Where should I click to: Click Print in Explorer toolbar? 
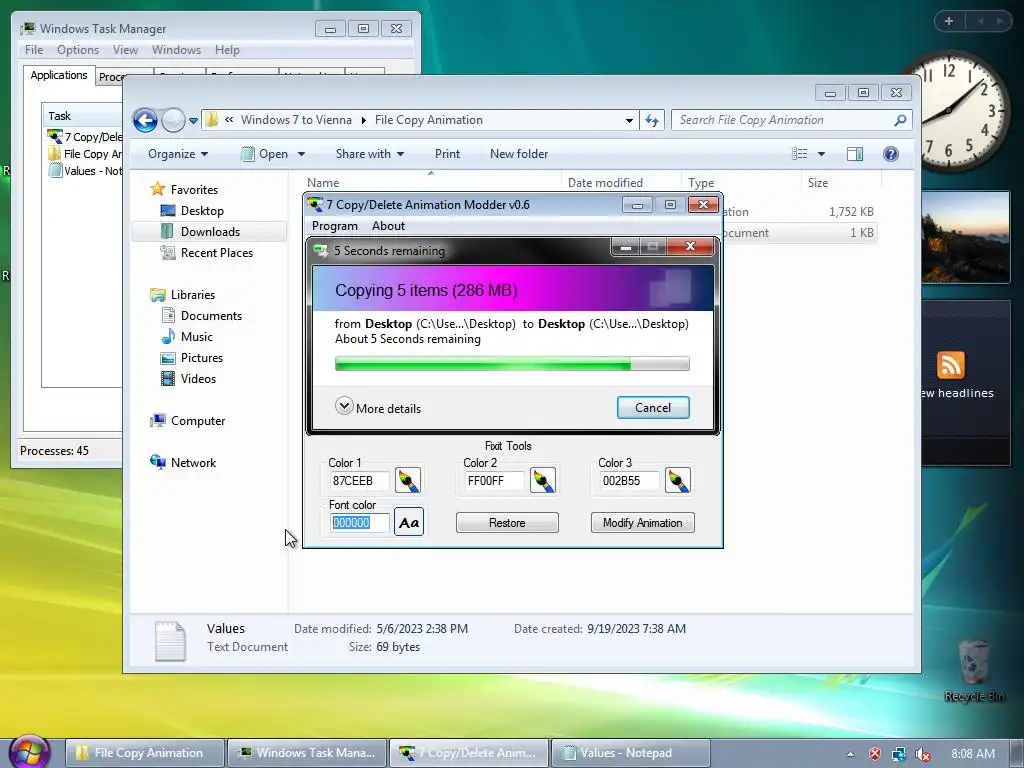[447, 154]
